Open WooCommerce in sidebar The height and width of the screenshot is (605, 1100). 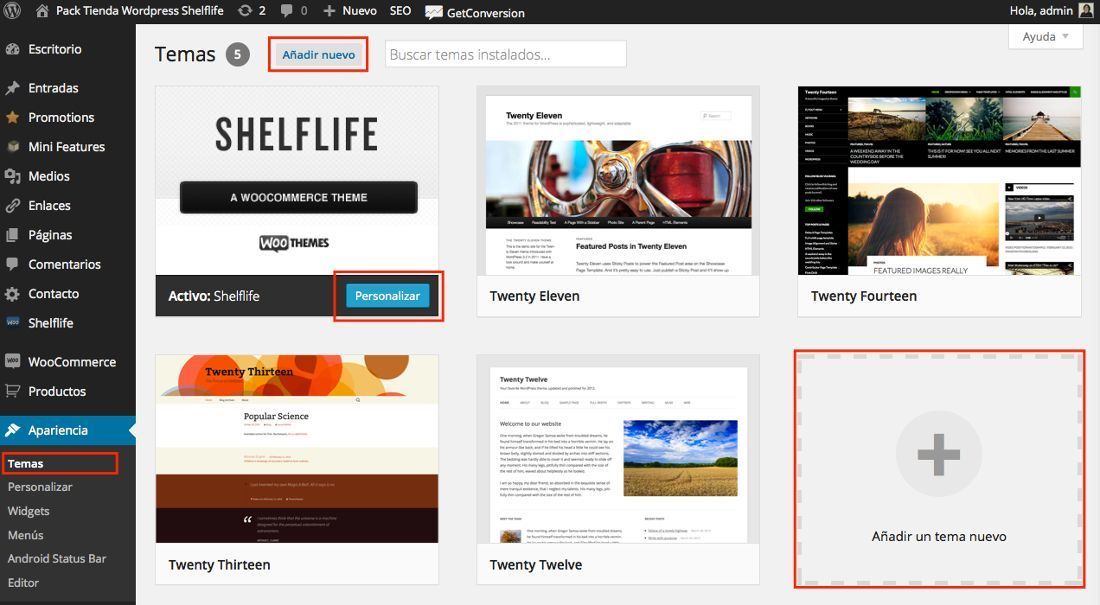[72, 362]
